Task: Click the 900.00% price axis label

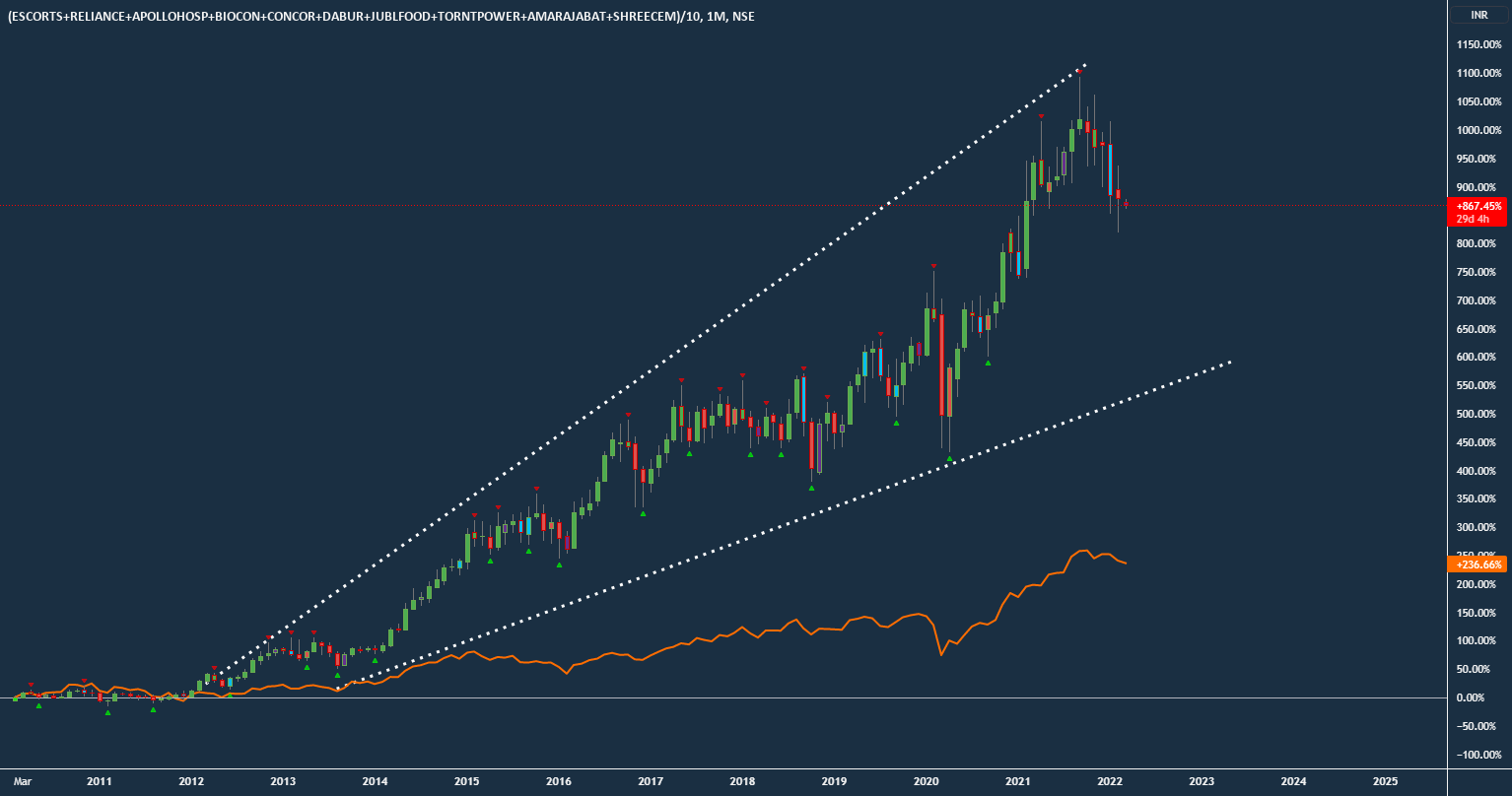Action: click(1478, 187)
